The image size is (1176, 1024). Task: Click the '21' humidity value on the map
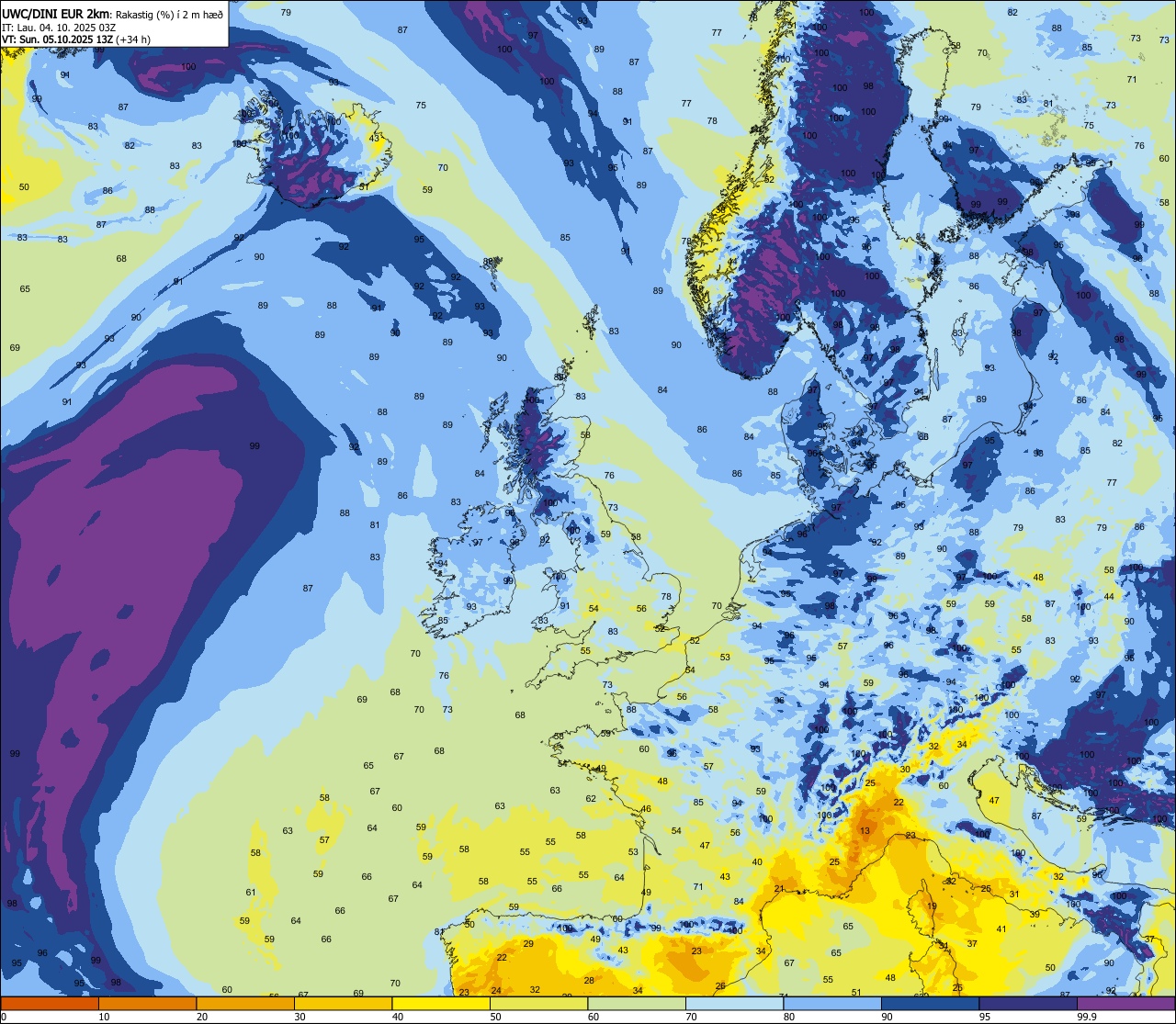[x=779, y=888]
